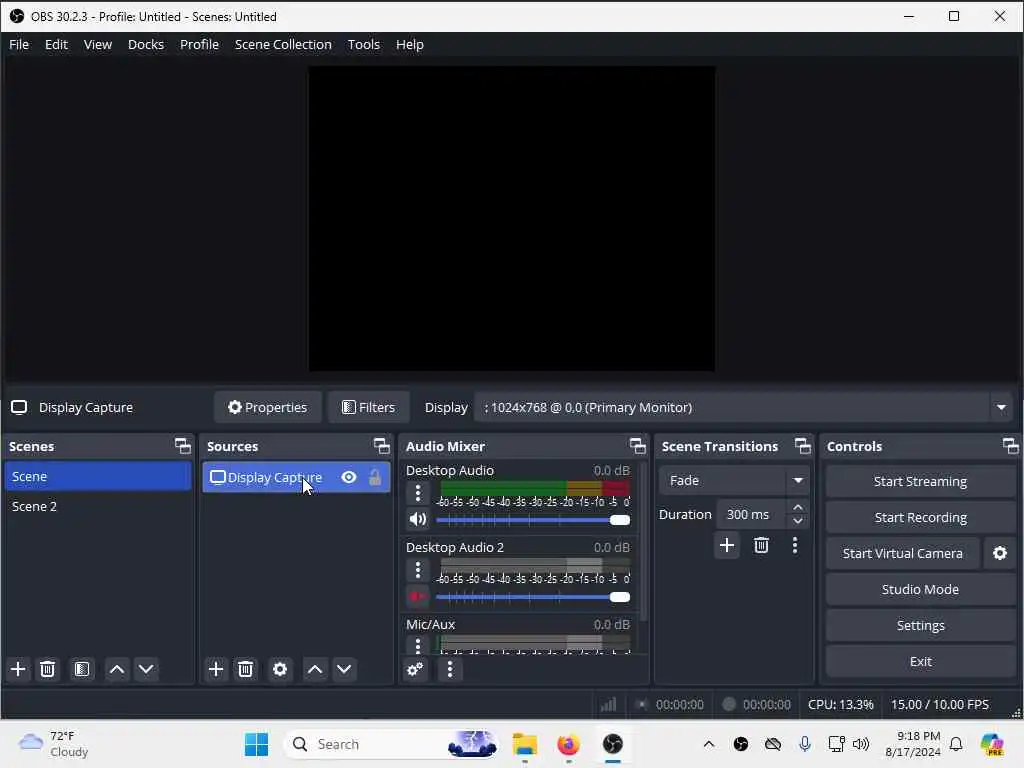This screenshot has width=1024, height=768.
Task: Select Scene in Scenes list
Action: click(98, 476)
